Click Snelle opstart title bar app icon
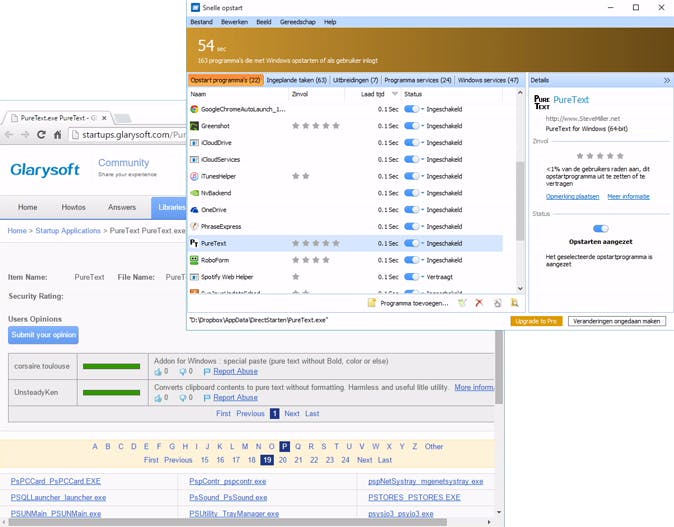 (196, 8)
